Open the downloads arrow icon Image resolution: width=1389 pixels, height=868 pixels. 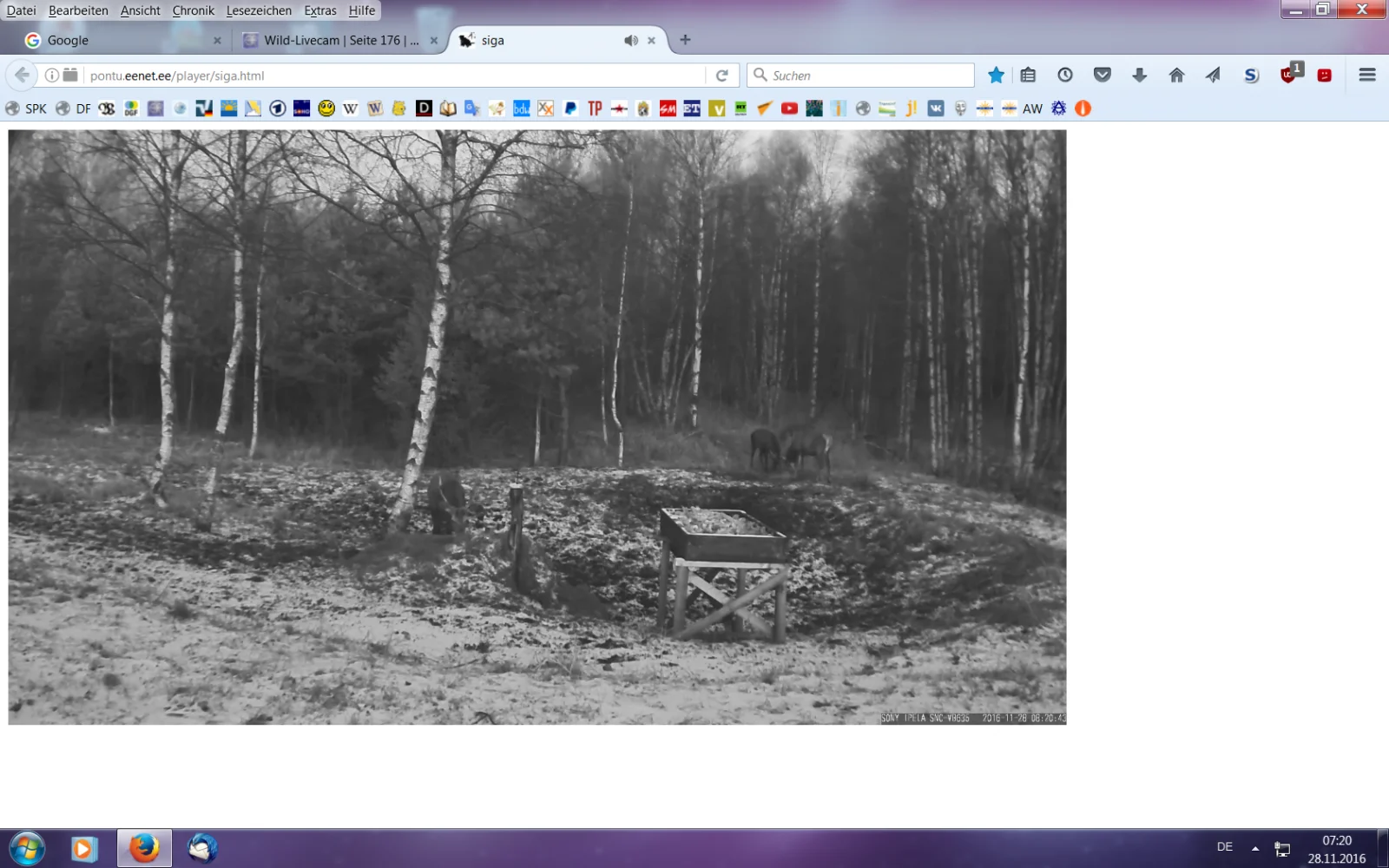[1139, 76]
